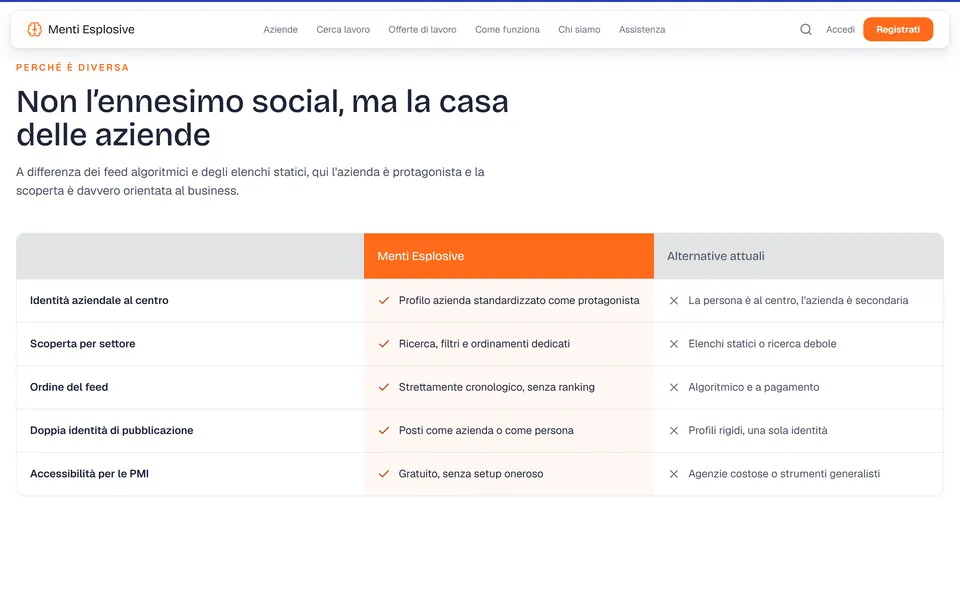Select Accessibilità per le PMI row label
960x600 pixels.
[89, 474]
